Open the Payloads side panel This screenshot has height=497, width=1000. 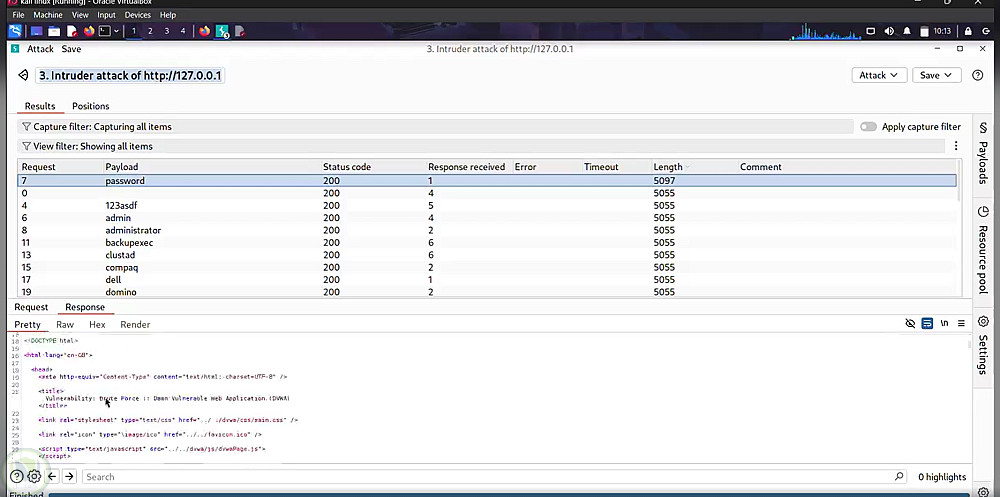point(983,154)
